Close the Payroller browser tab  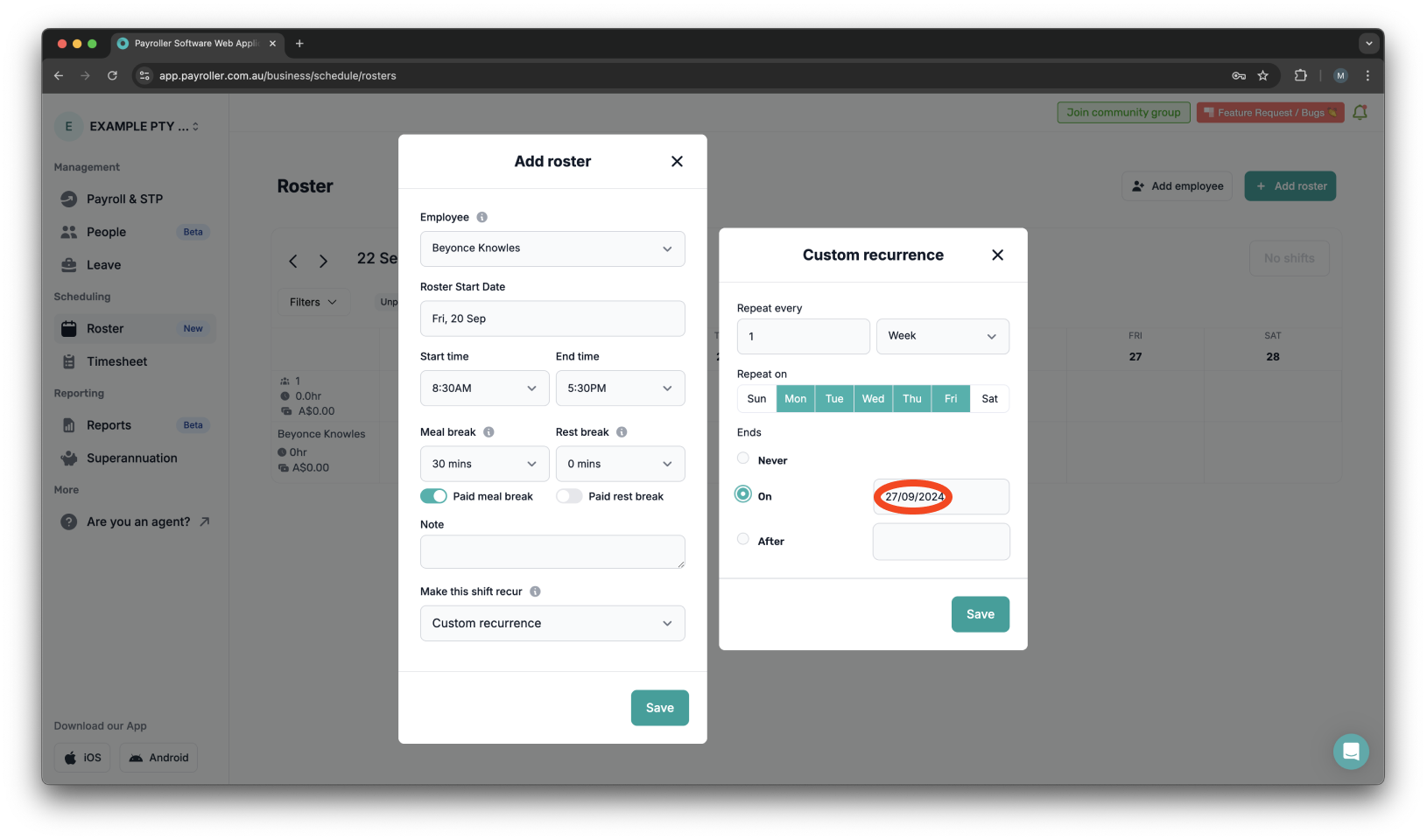(272, 43)
